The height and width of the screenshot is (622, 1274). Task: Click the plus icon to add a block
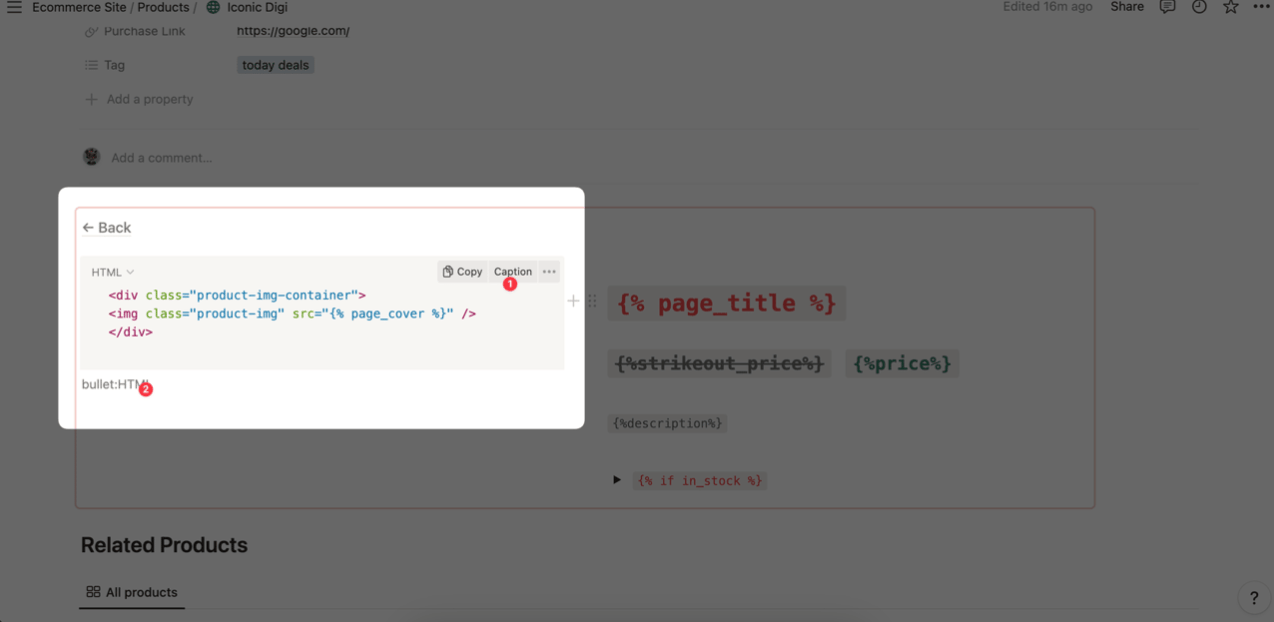(573, 300)
